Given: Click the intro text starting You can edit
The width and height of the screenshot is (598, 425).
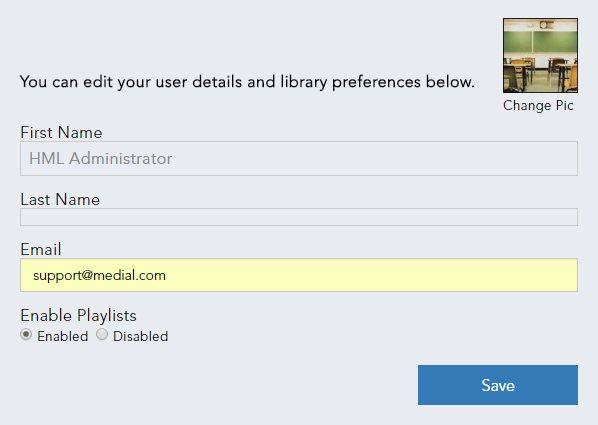Looking at the screenshot, I should coord(247,82).
